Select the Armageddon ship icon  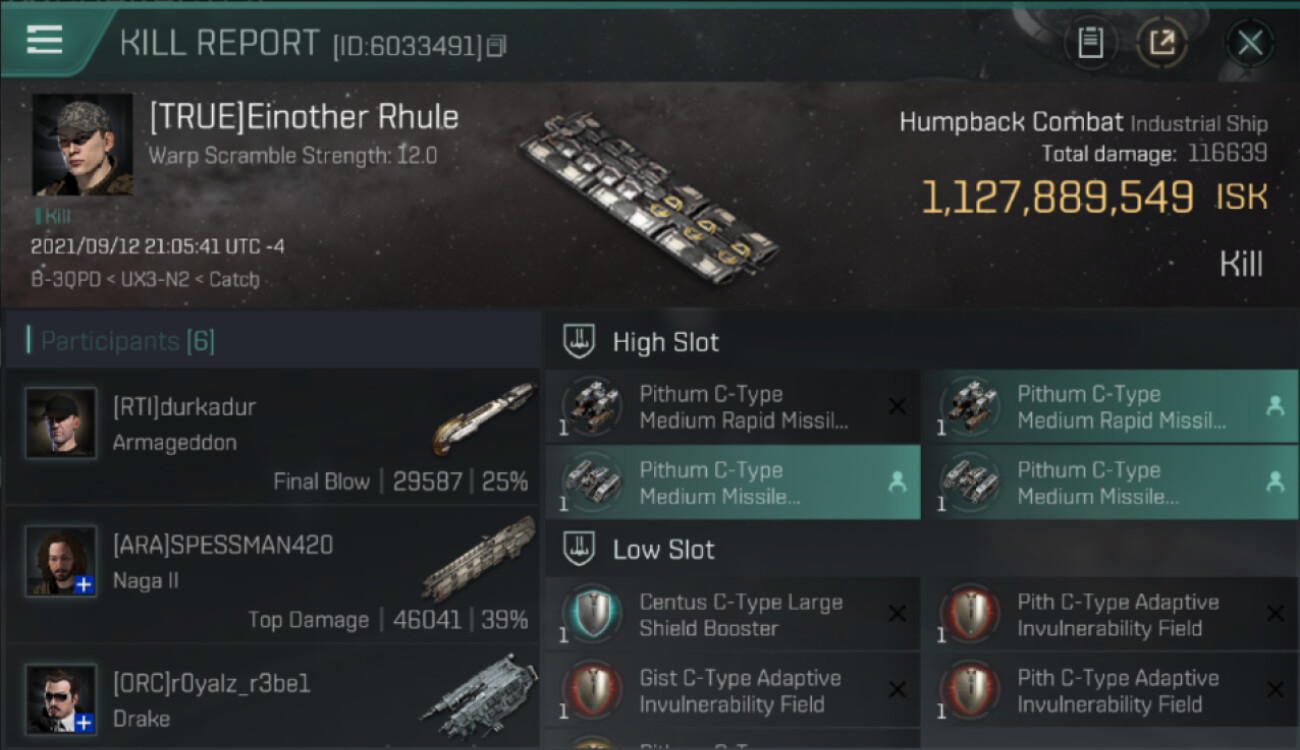[x=484, y=418]
